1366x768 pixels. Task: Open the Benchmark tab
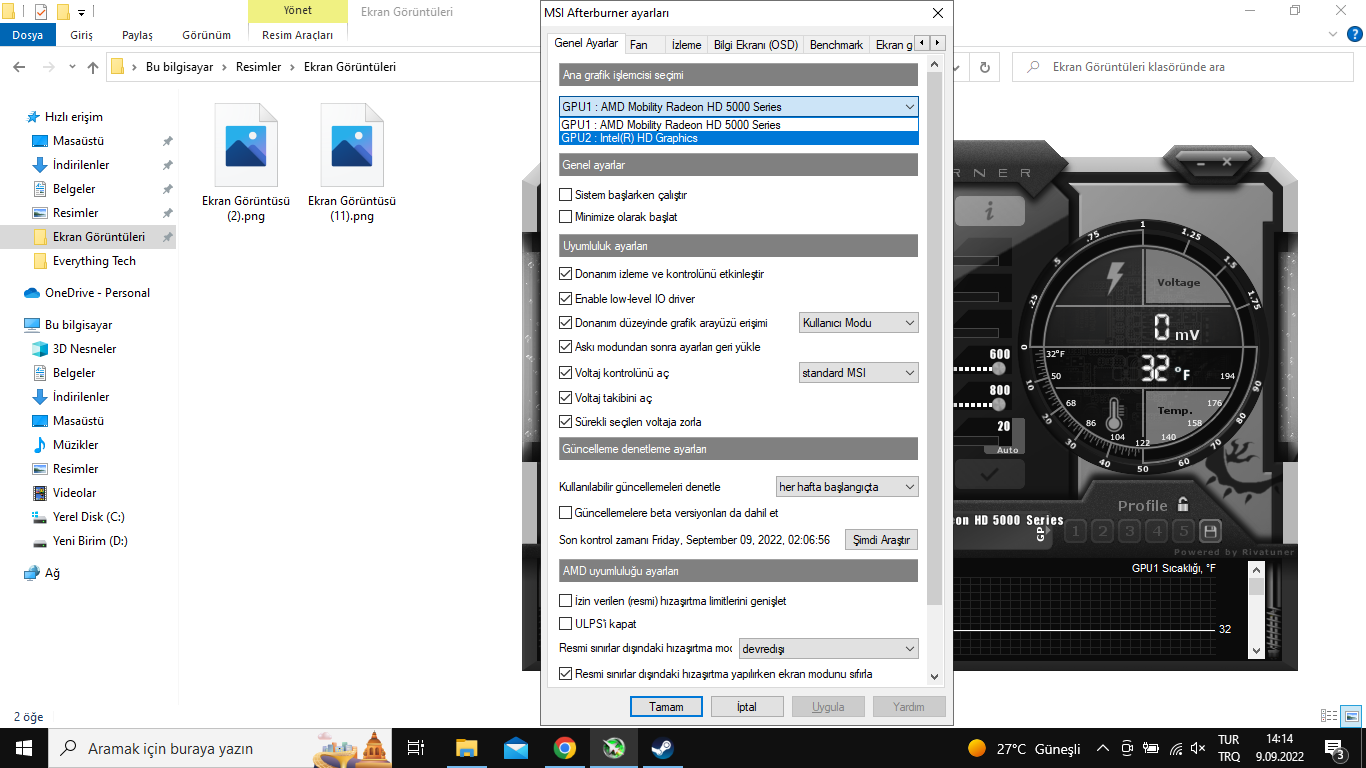[836, 45]
